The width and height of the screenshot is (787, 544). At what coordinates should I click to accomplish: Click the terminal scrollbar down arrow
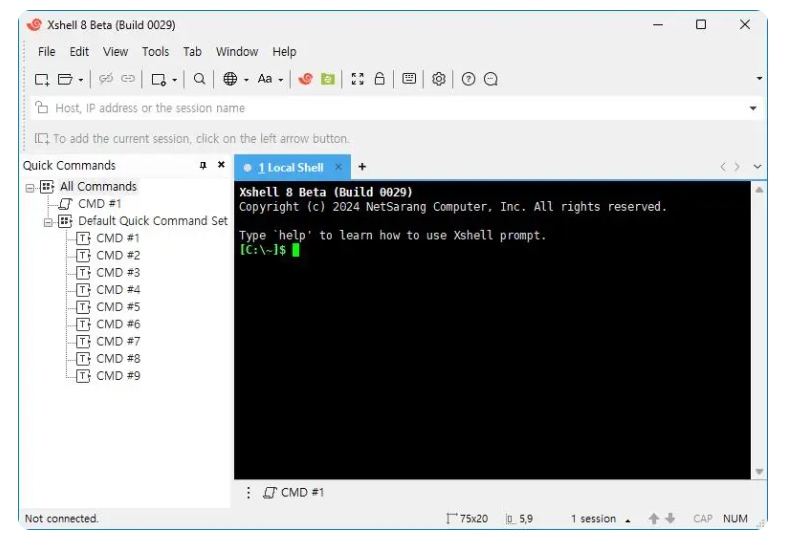pos(759,471)
